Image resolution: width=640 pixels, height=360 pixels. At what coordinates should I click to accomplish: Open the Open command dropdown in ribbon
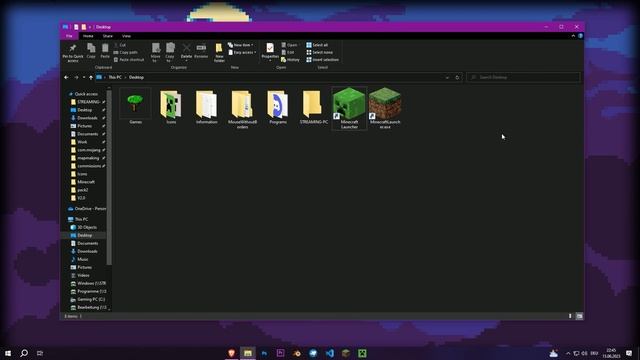pyautogui.click(x=290, y=45)
